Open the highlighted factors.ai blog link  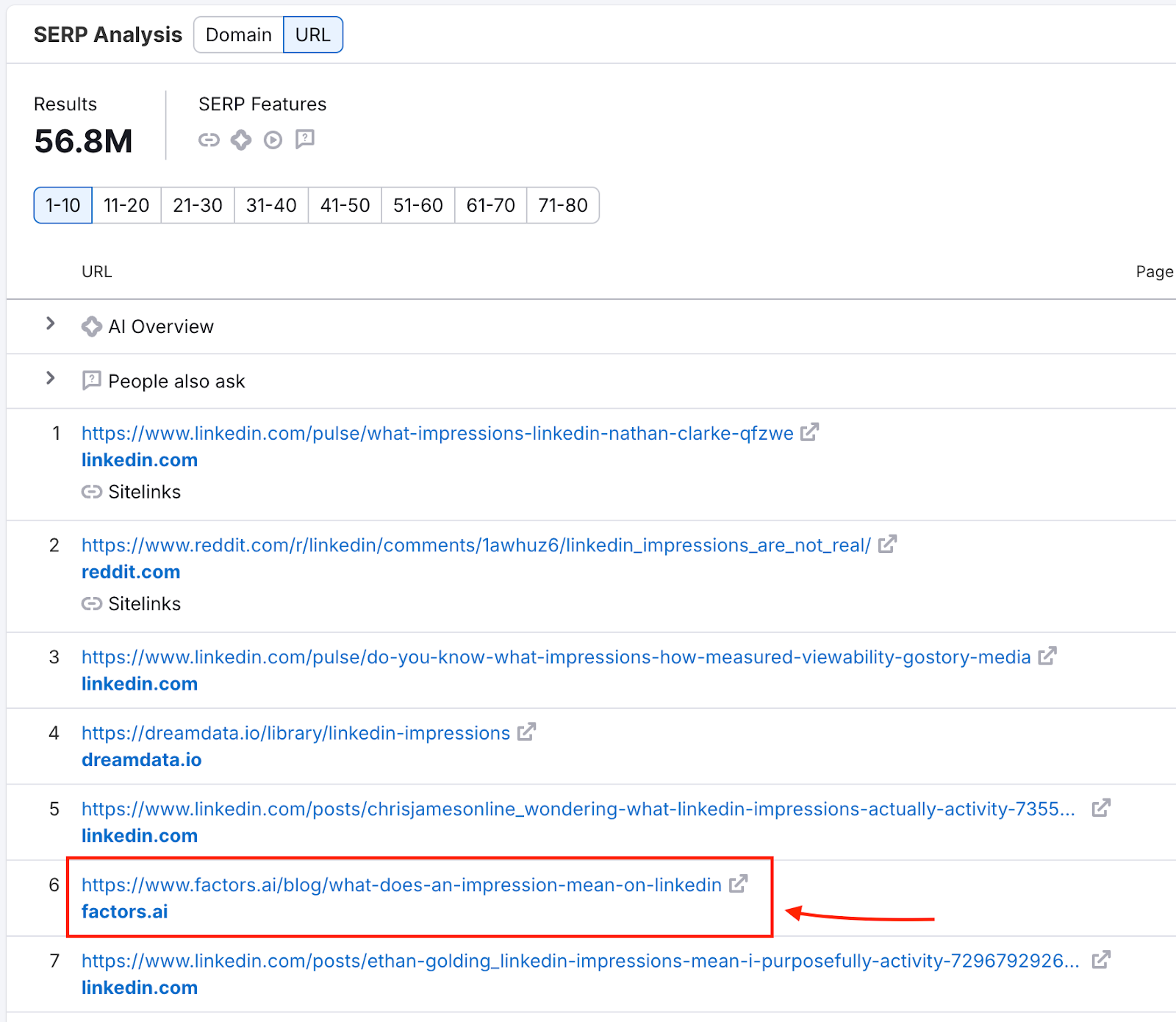point(401,885)
